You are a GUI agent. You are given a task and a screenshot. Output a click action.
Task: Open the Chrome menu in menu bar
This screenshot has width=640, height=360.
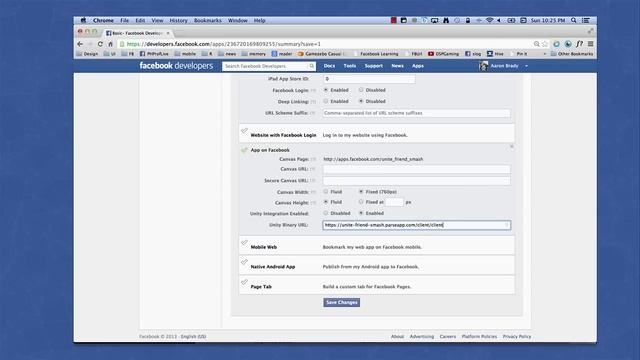point(103,20)
